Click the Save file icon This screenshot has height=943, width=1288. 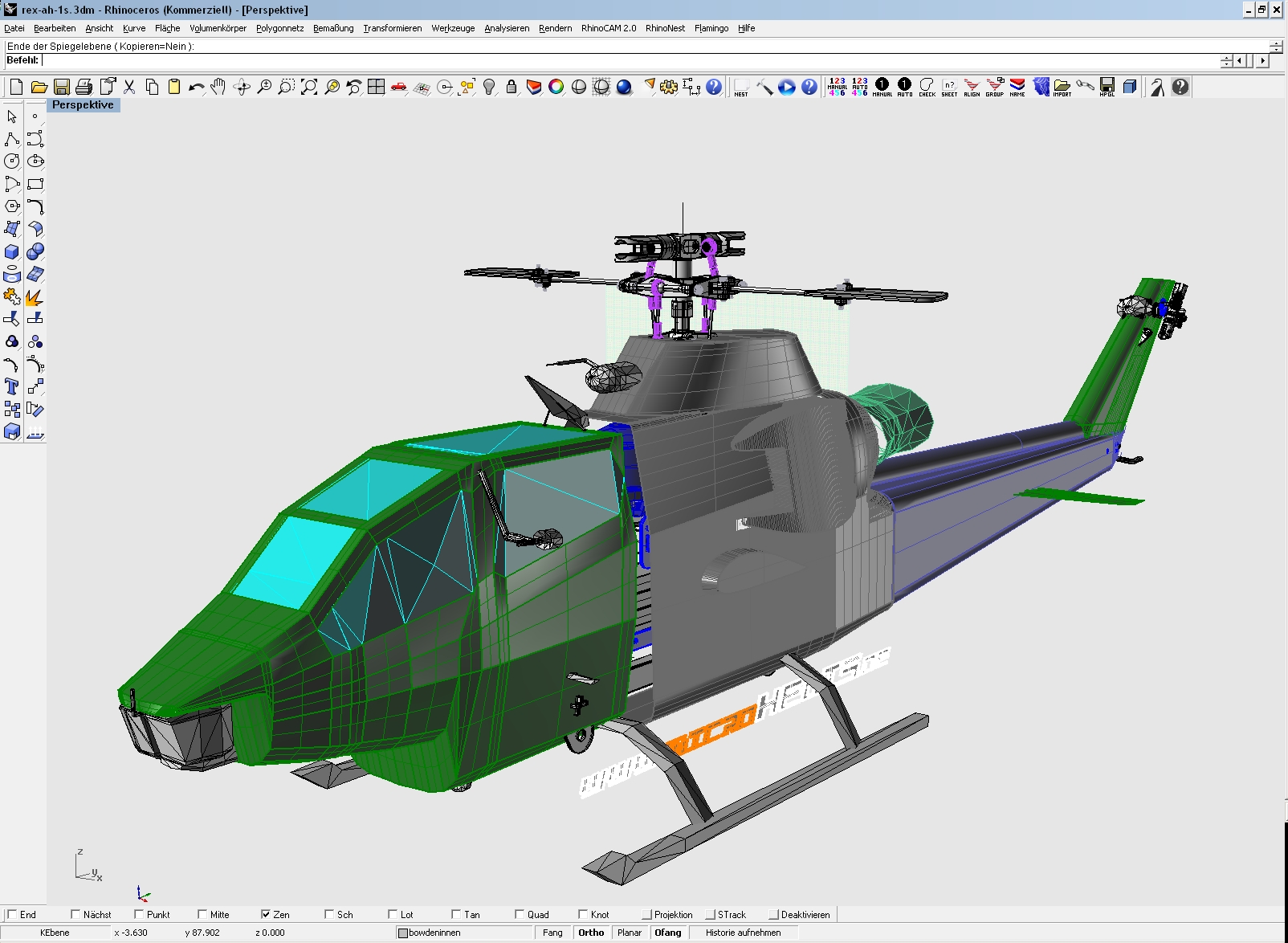click(x=62, y=87)
